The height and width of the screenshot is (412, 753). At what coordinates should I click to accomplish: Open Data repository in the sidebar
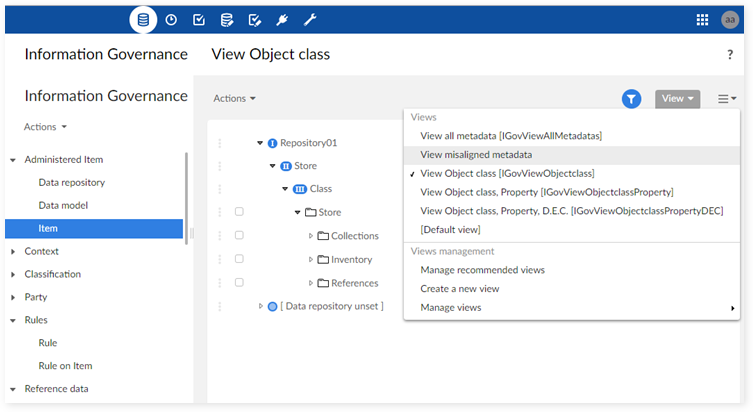(x=71, y=183)
